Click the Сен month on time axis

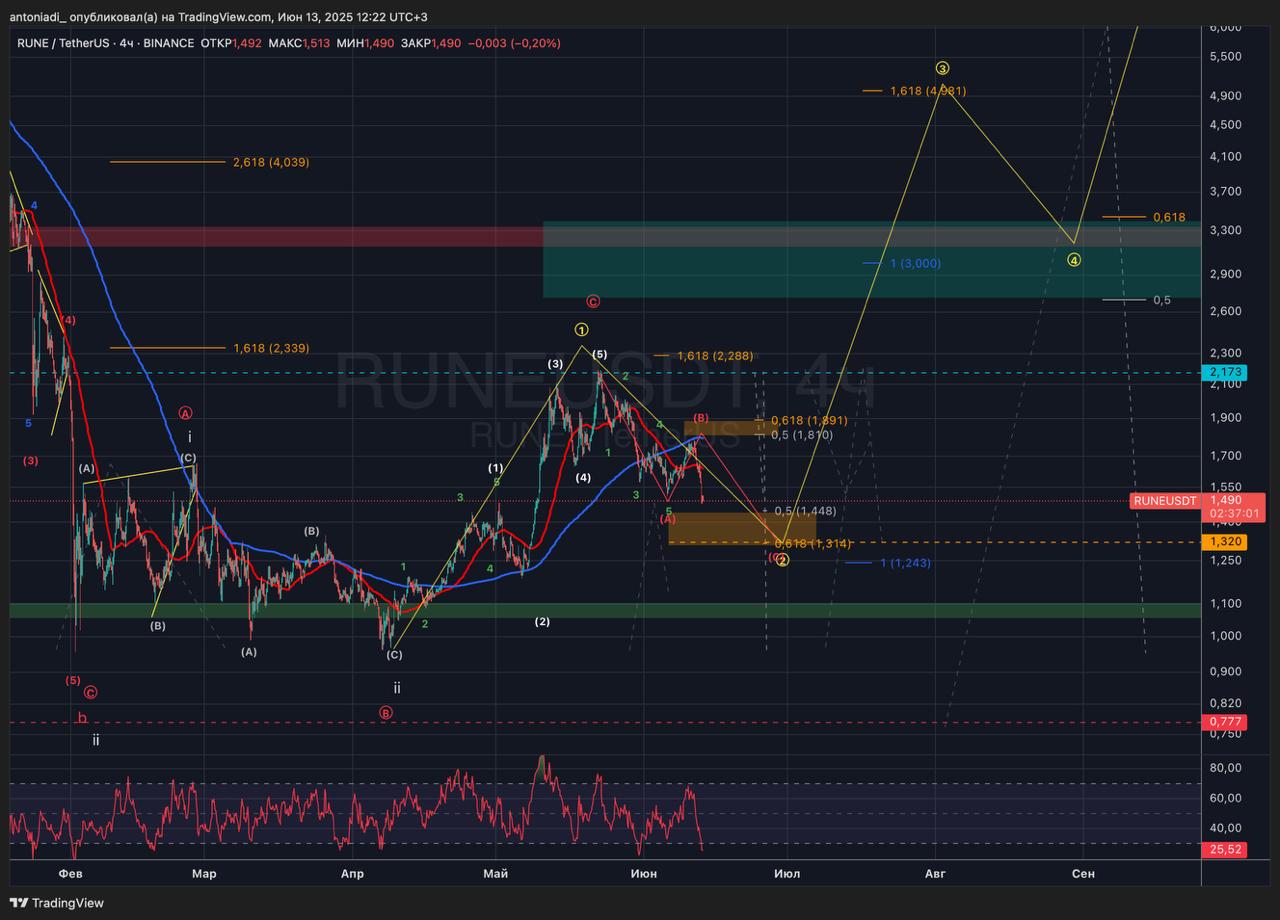pyautogui.click(x=1083, y=873)
